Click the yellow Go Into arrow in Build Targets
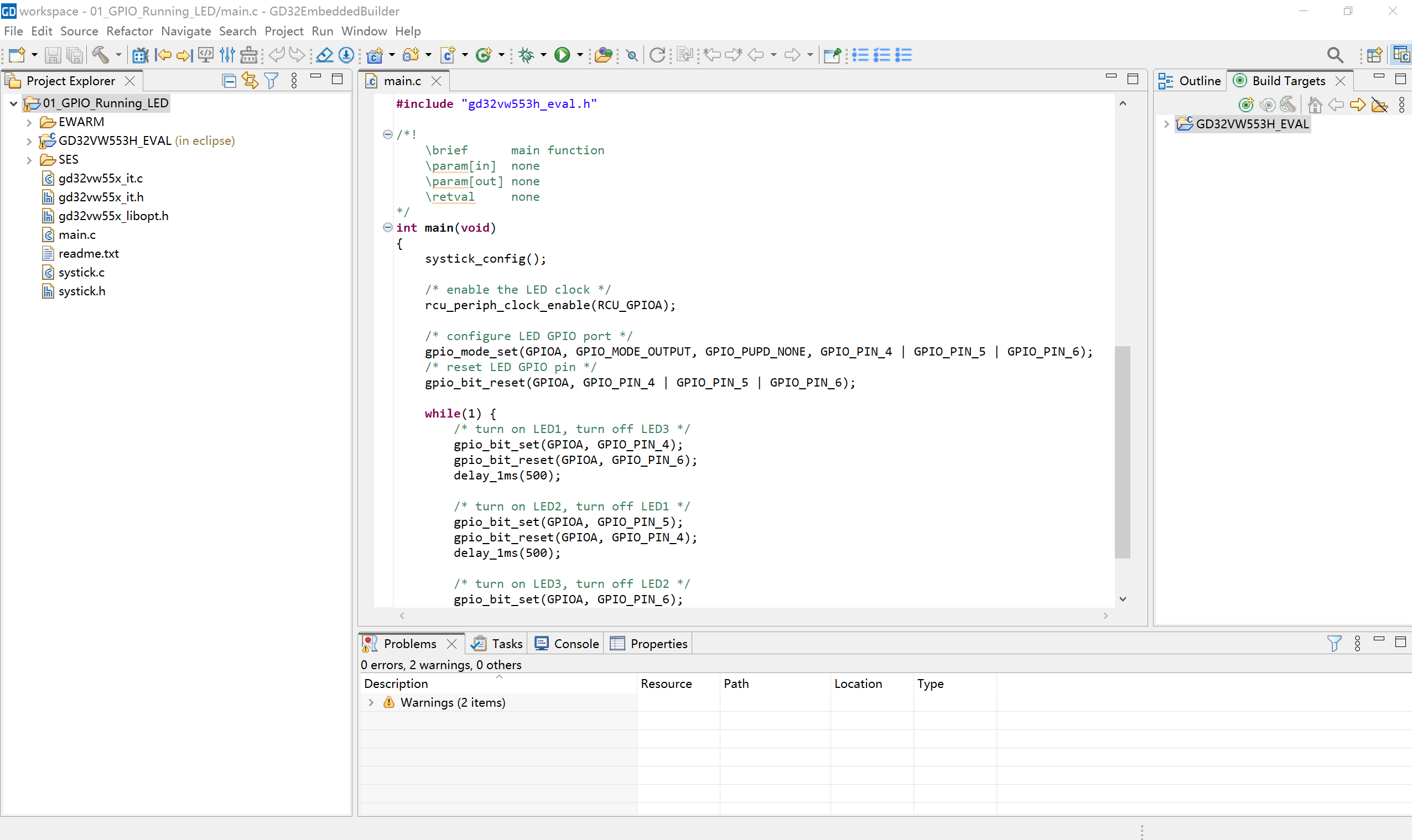 click(1358, 105)
